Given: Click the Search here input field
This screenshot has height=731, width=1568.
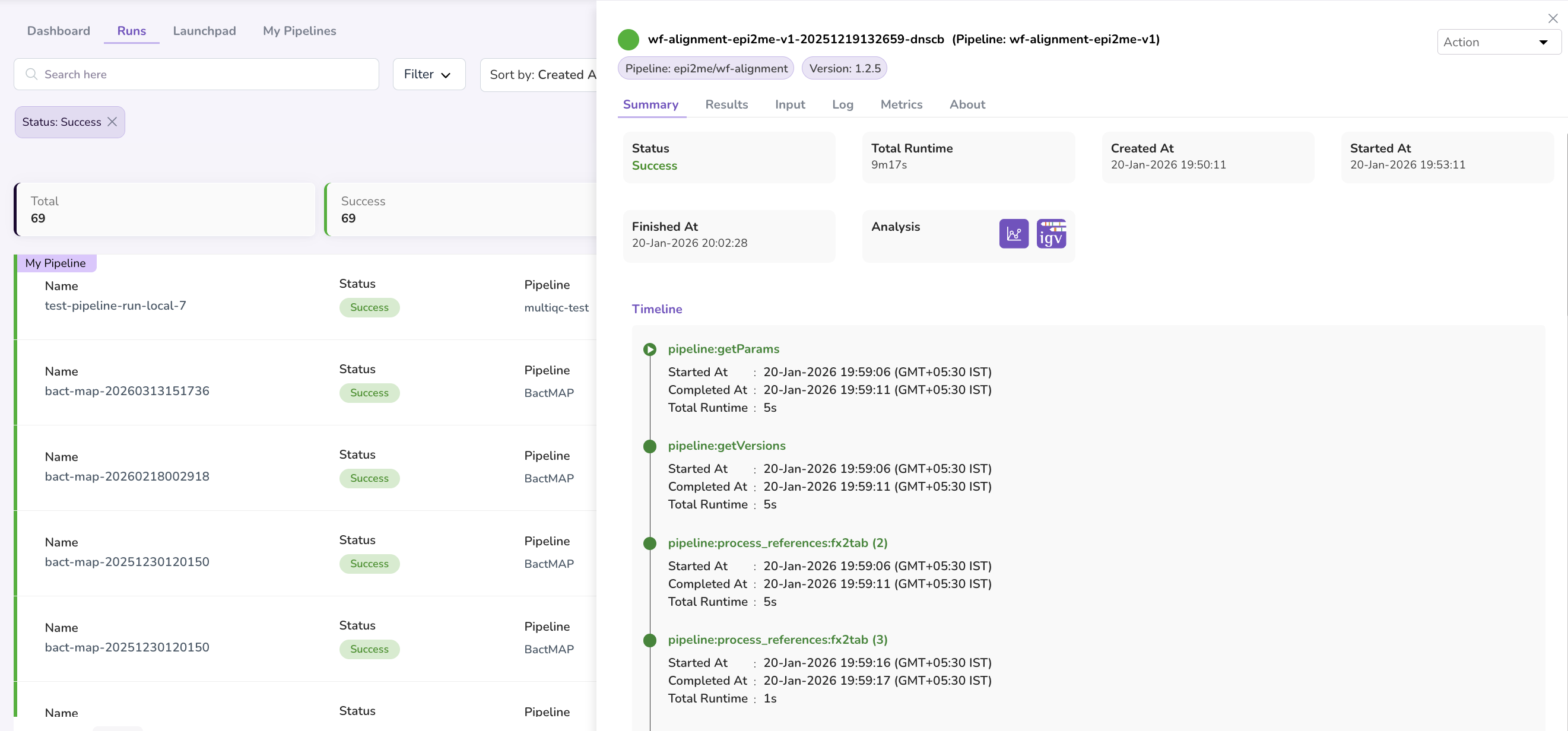Looking at the screenshot, I should (x=196, y=74).
